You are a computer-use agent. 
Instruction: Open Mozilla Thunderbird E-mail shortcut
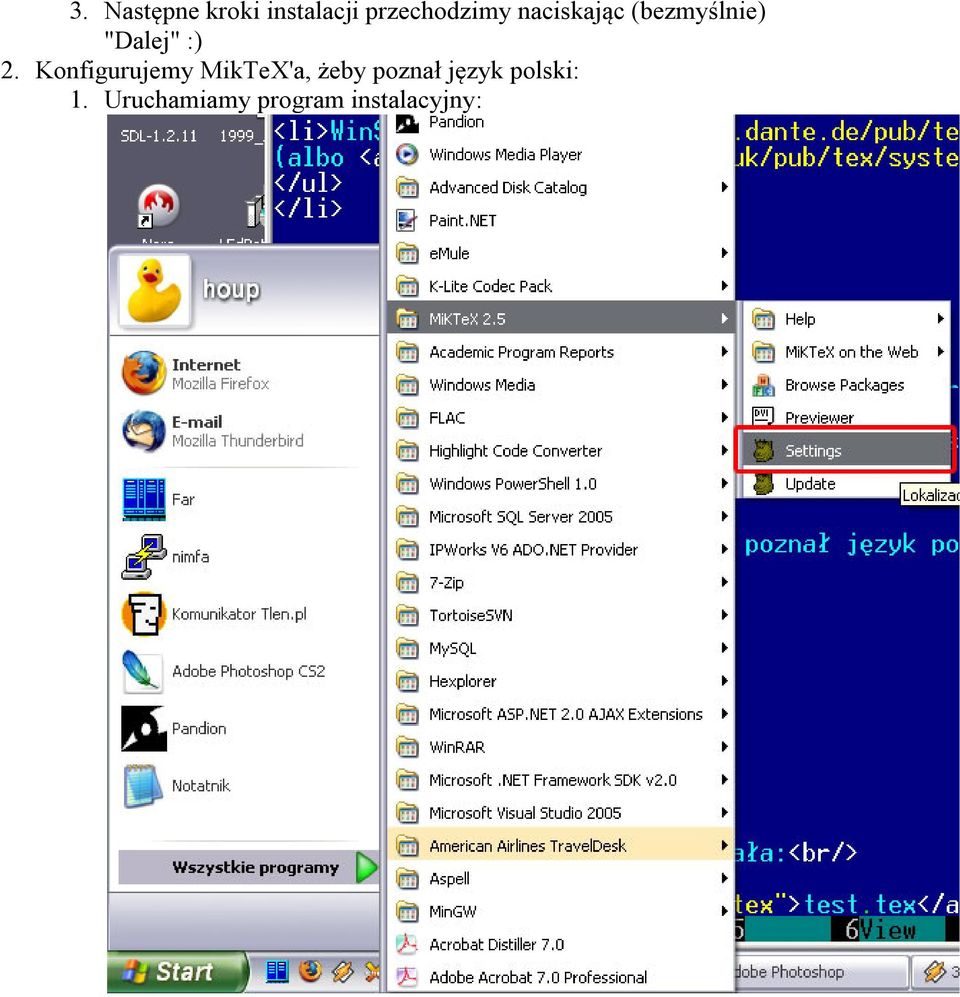click(x=245, y=431)
